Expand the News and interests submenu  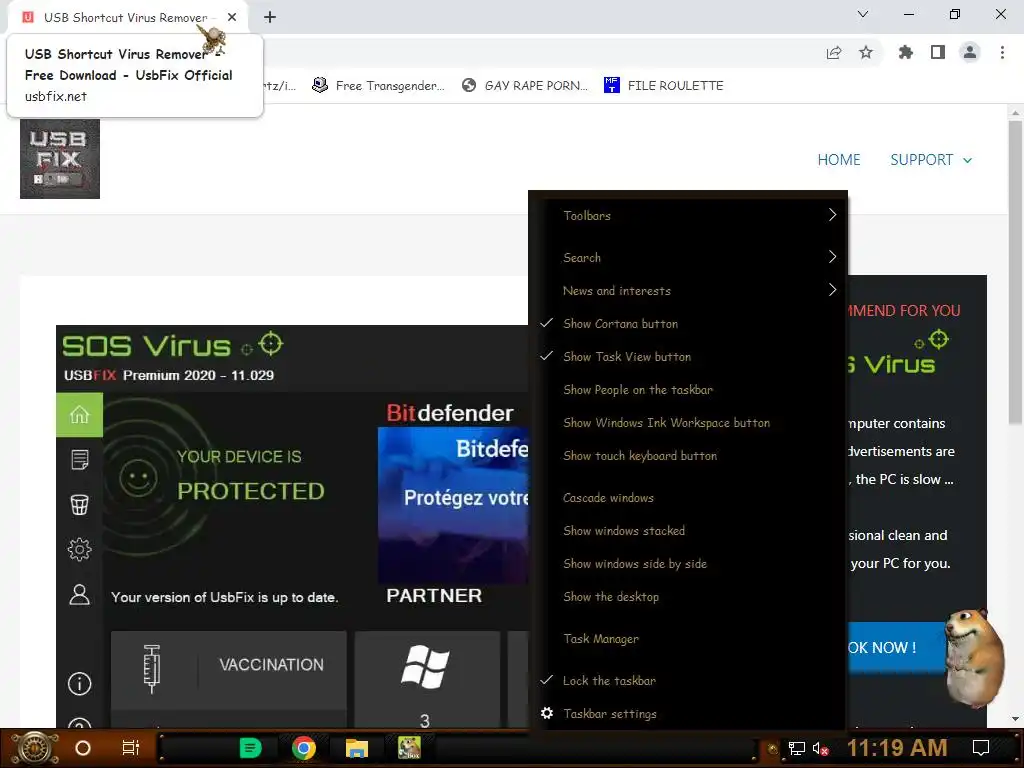click(x=688, y=291)
